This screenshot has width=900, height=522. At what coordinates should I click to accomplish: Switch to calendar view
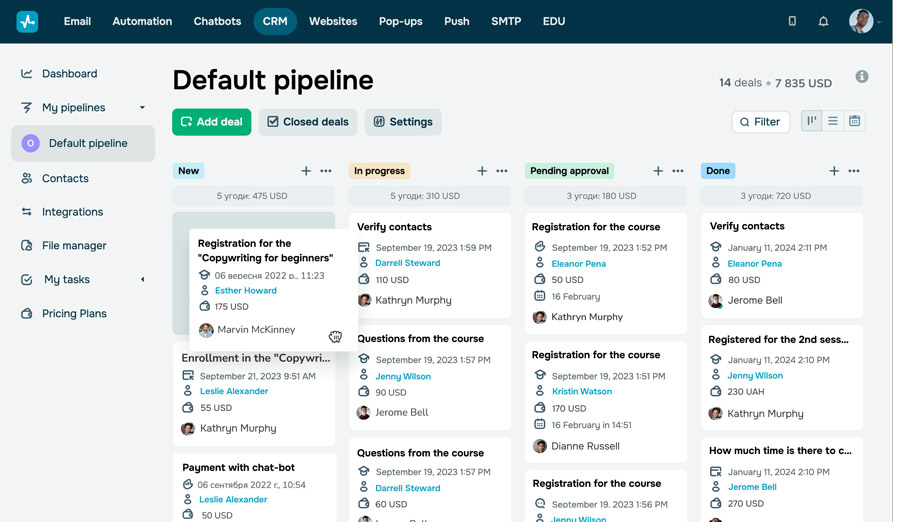tap(855, 121)
